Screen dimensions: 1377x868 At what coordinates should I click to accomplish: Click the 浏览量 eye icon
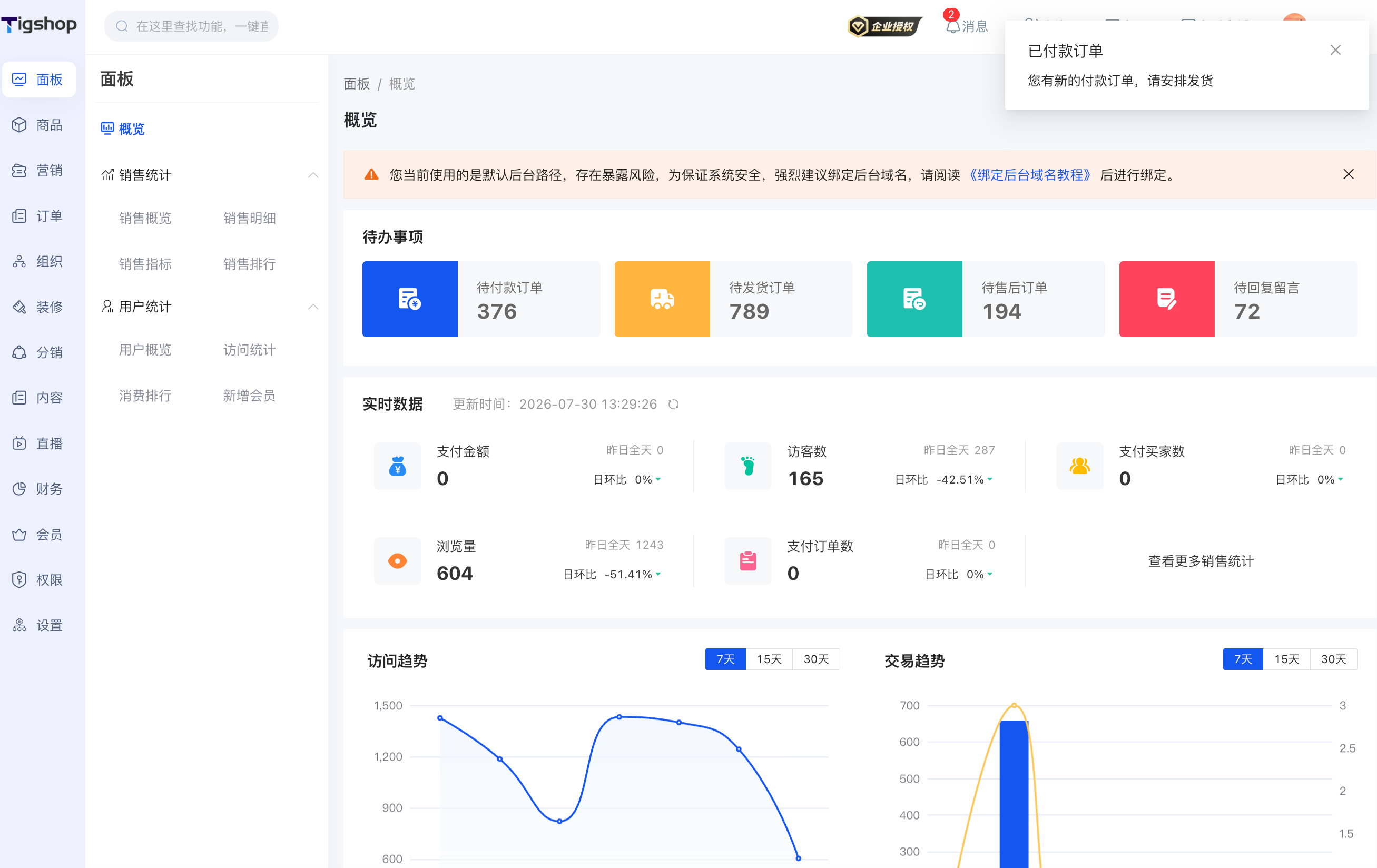click(x=397, y=561)
